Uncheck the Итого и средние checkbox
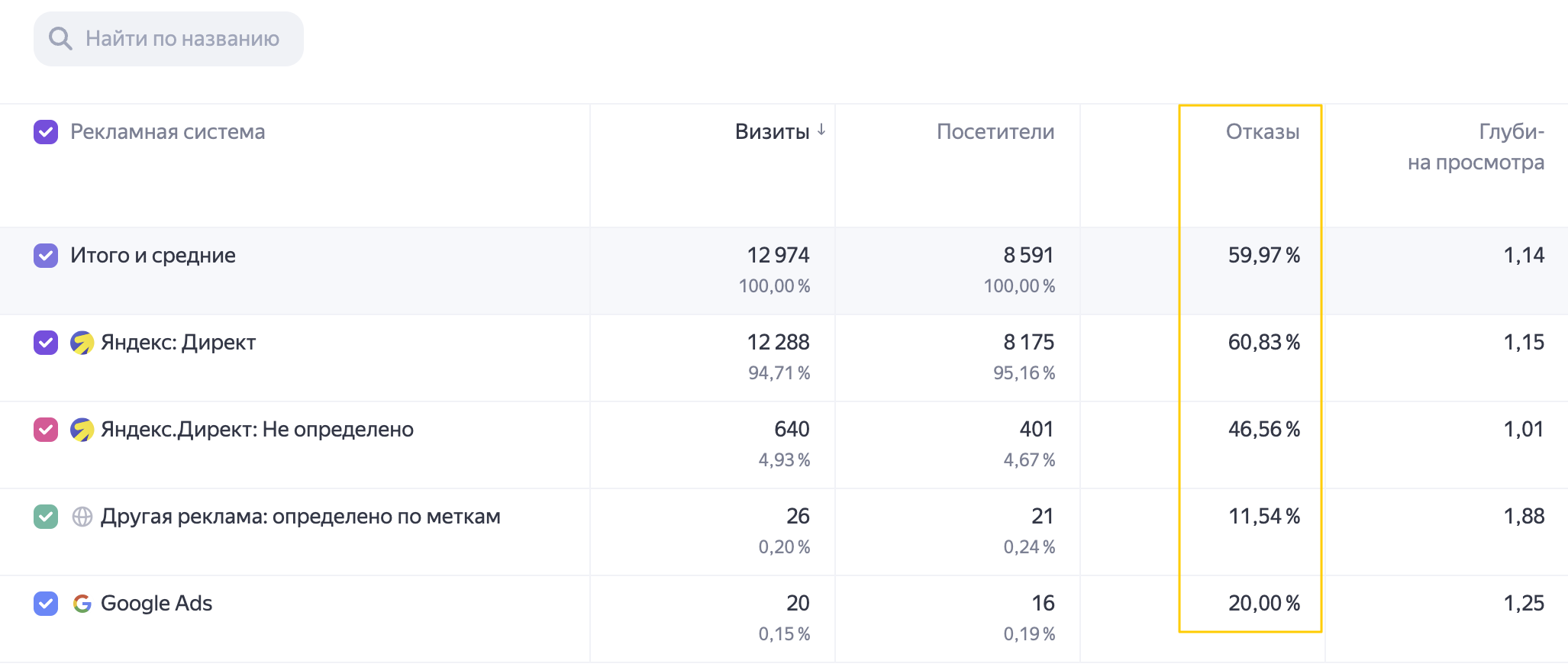1568x667 pixels. coord(46,256)
